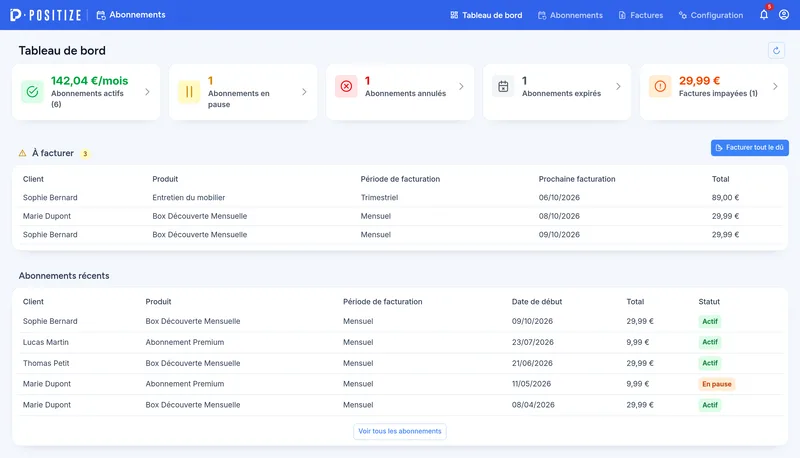Screen dimensions: 800x458
Task: Click the calendar icon for expired subscriptions
Action: pos(503,86)
